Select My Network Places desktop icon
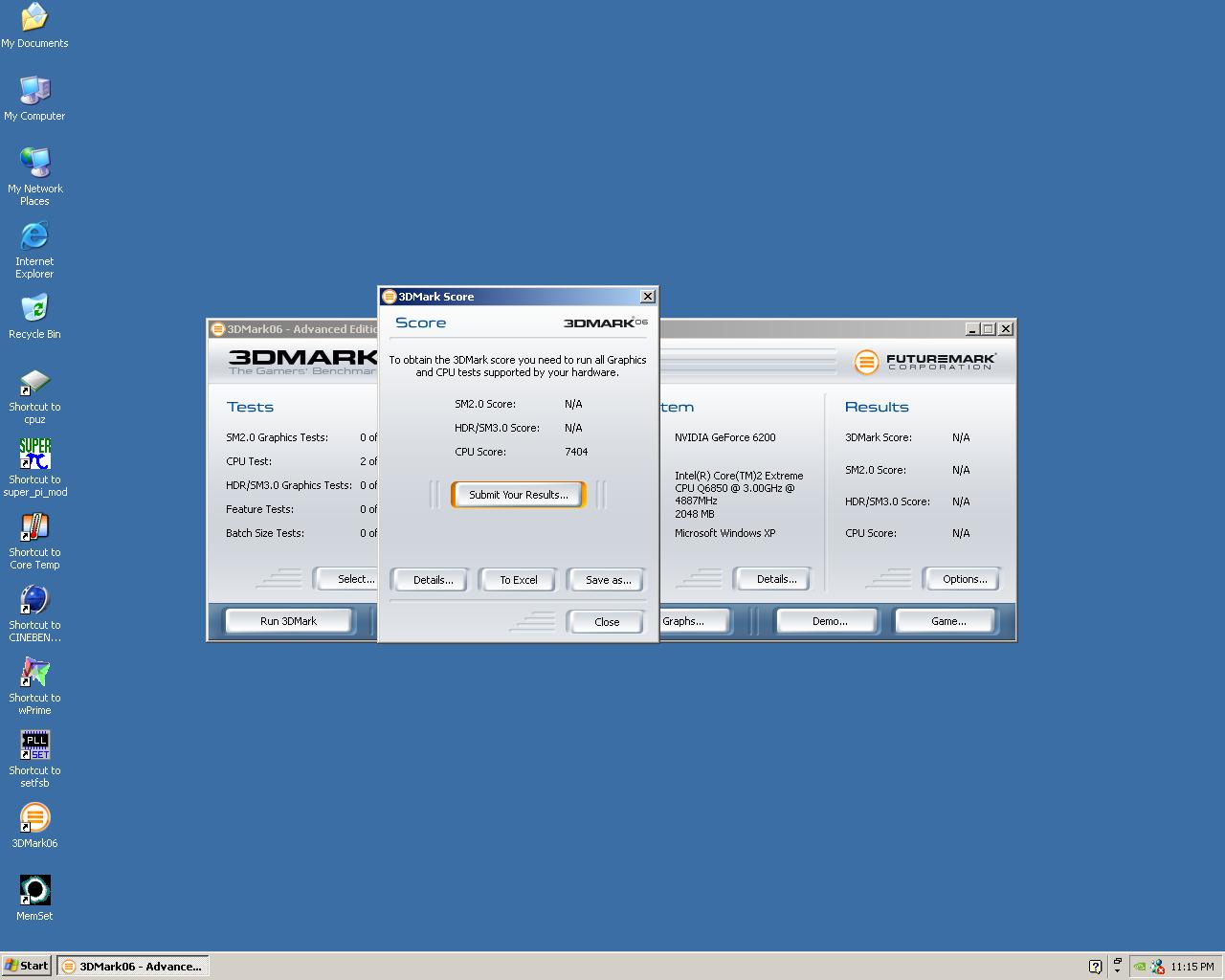The width and height of the screenshot is (1225, 980). point(34,176)
